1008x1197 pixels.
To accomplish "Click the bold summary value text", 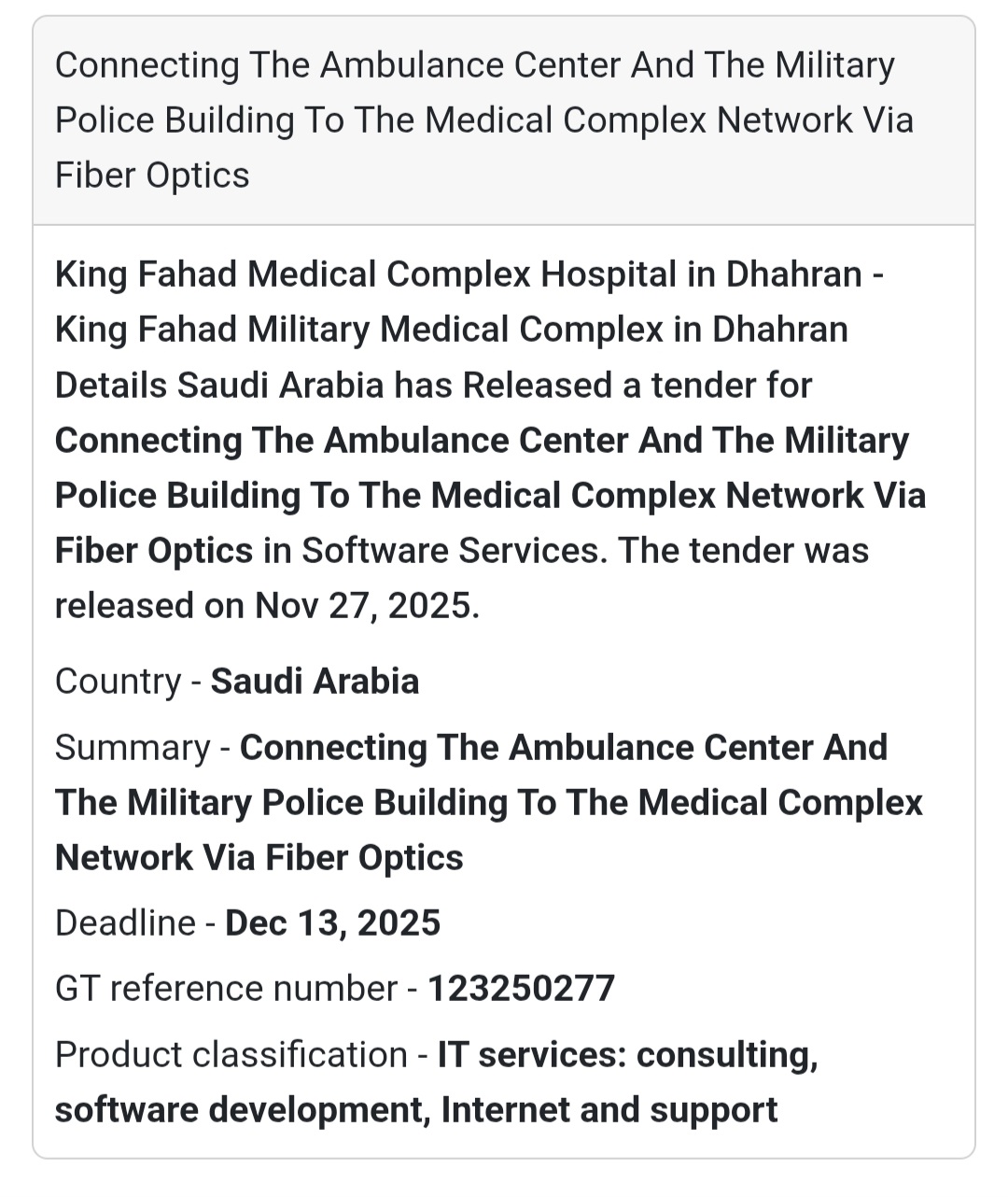I will (x=488, y=803).
